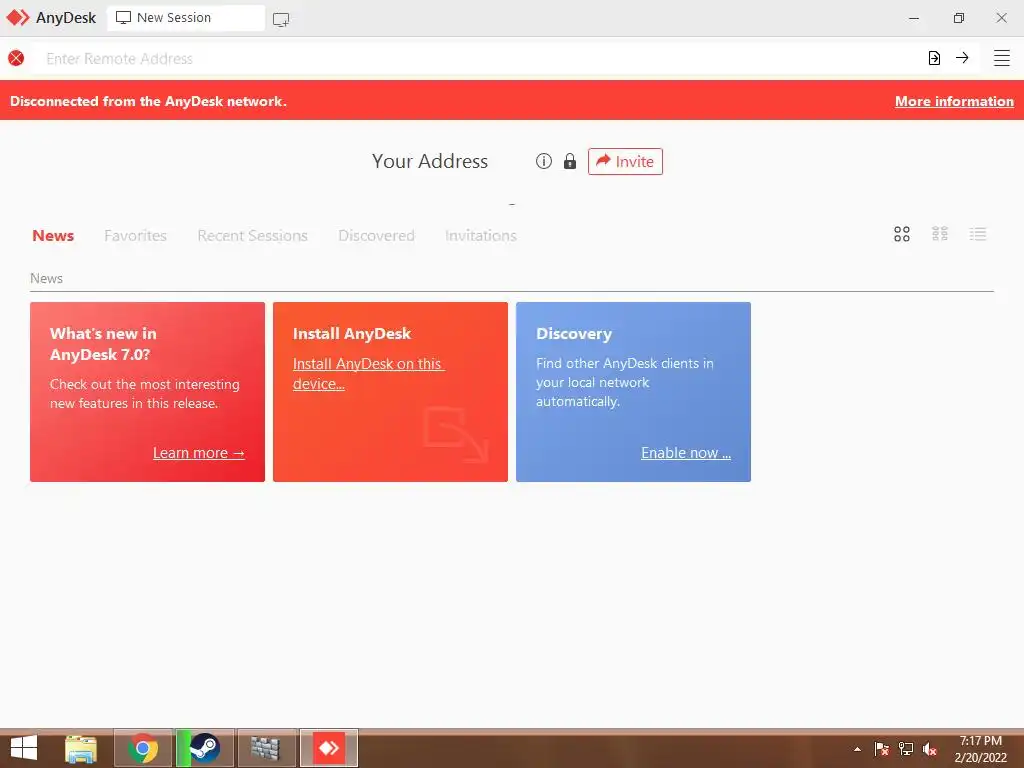Click the What's new in AnyDesk 7.0 card
The image size is (1024, 768).
point(148,392)
